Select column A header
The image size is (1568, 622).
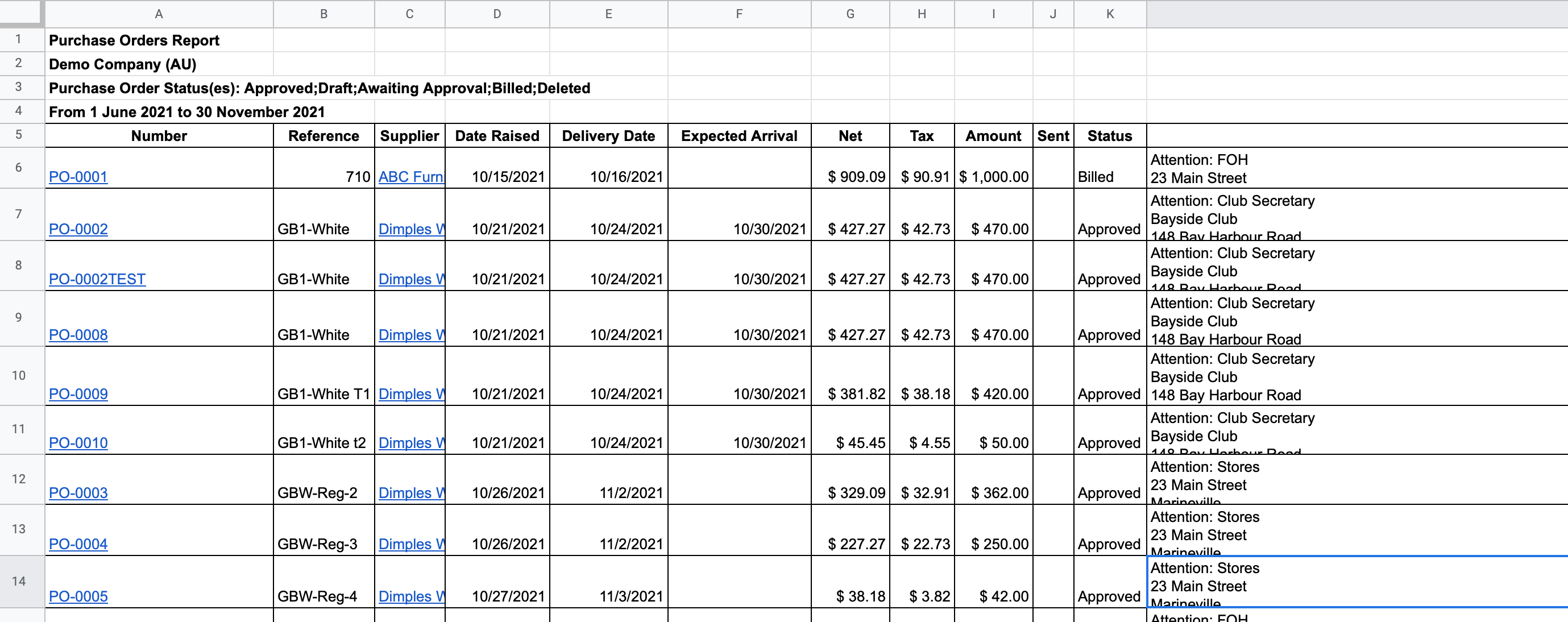point(159,14)
